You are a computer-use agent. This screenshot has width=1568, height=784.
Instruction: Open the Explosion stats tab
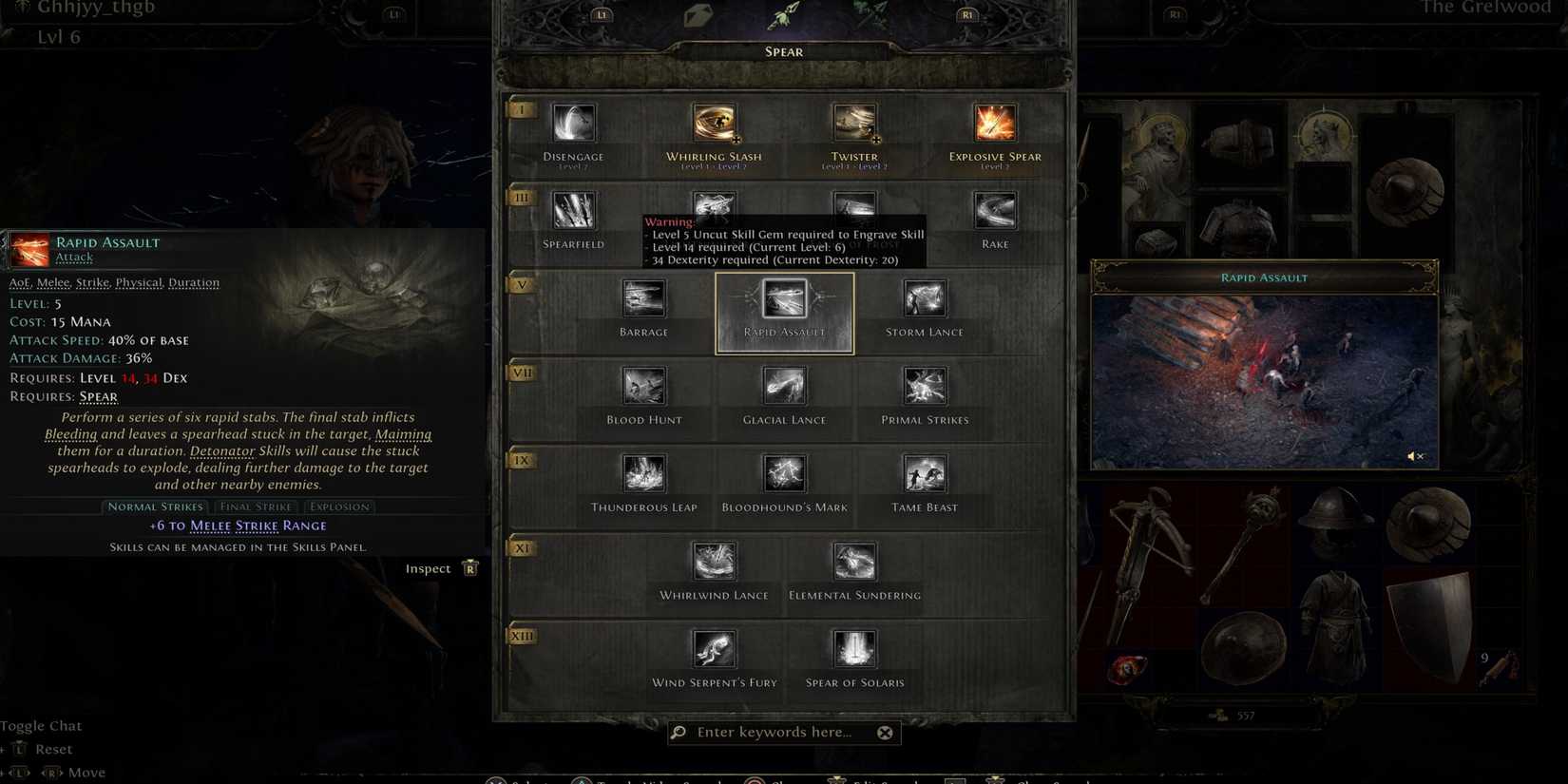339,507
